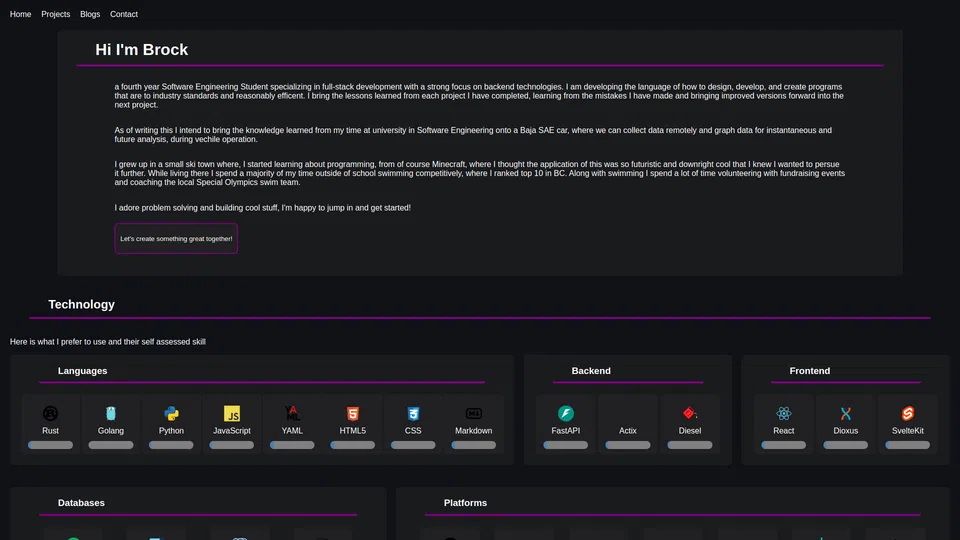Click the Platforms section heading
This screenshot has width=960, height=540.
tap(465, 503)
